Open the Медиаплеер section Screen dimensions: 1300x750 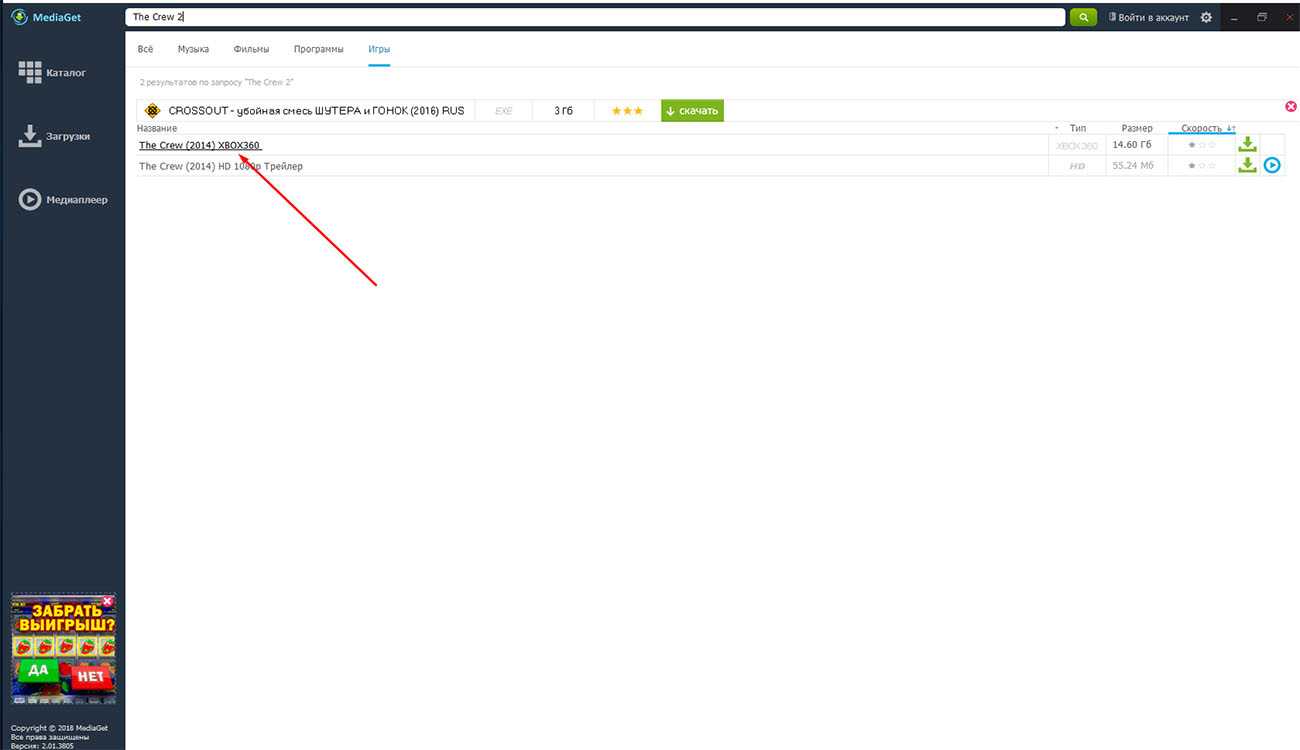tap(64, 200)
